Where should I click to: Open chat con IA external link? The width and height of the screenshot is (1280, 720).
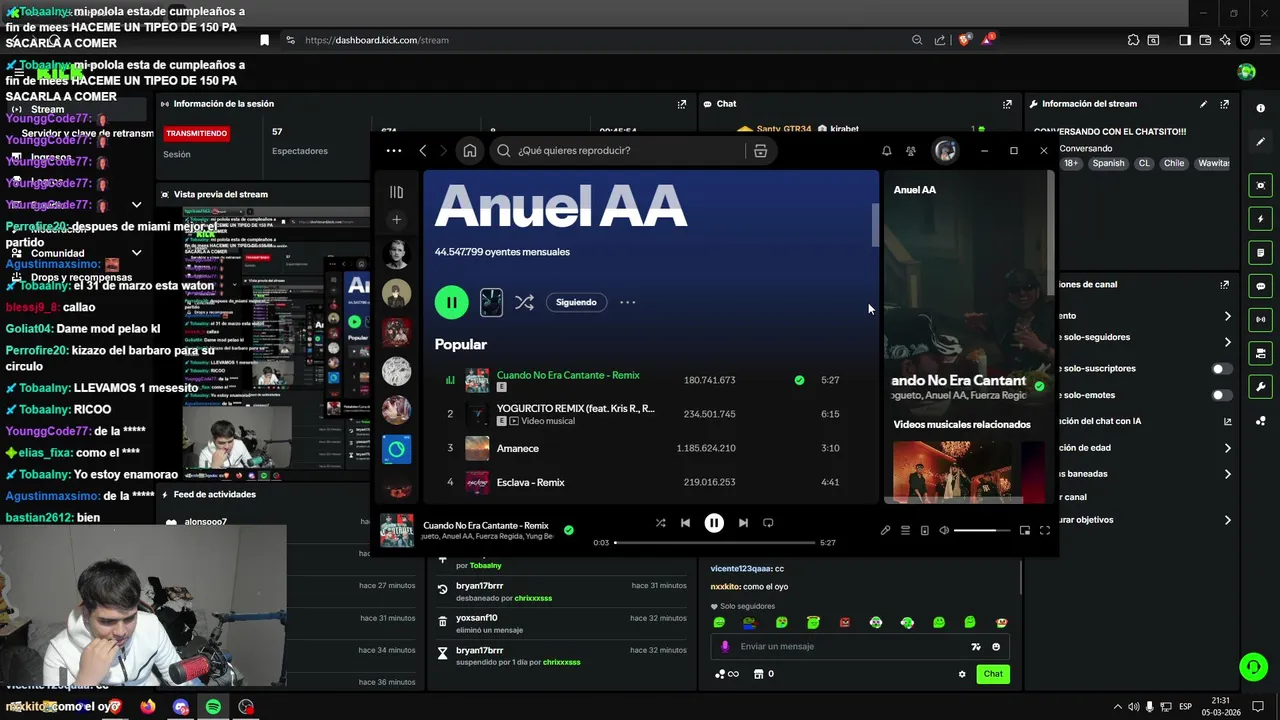coord(1228,421)
